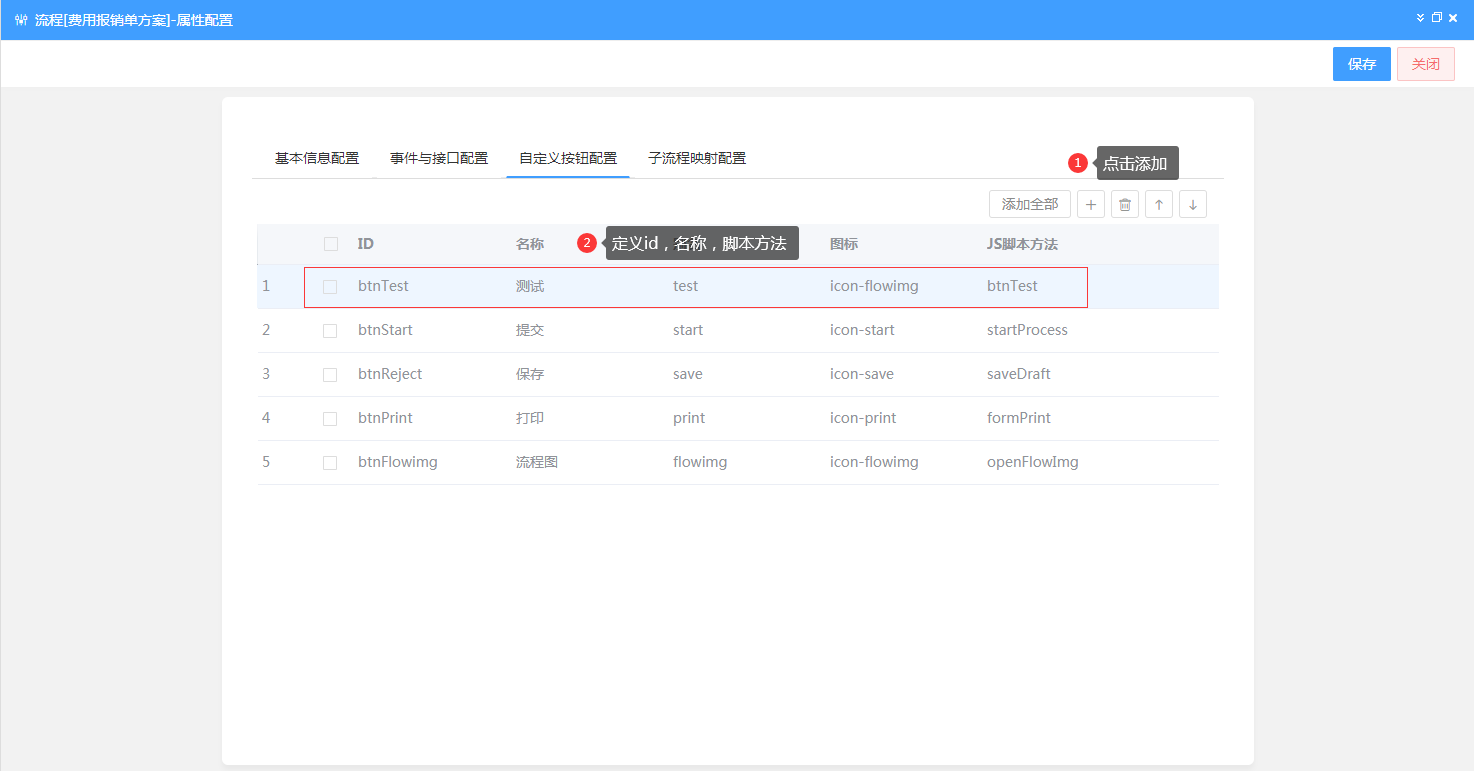
Task: Click the 保存 name cell in table
Action: point(530,374)
